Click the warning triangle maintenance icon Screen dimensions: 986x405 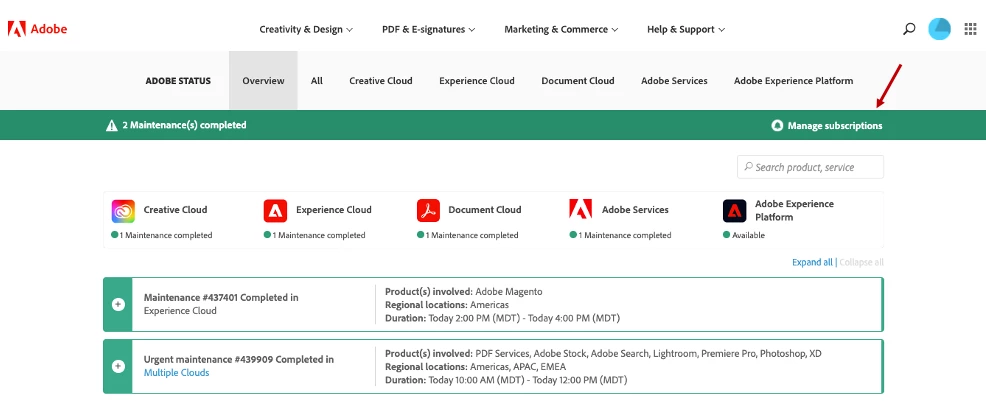[112, 125]
